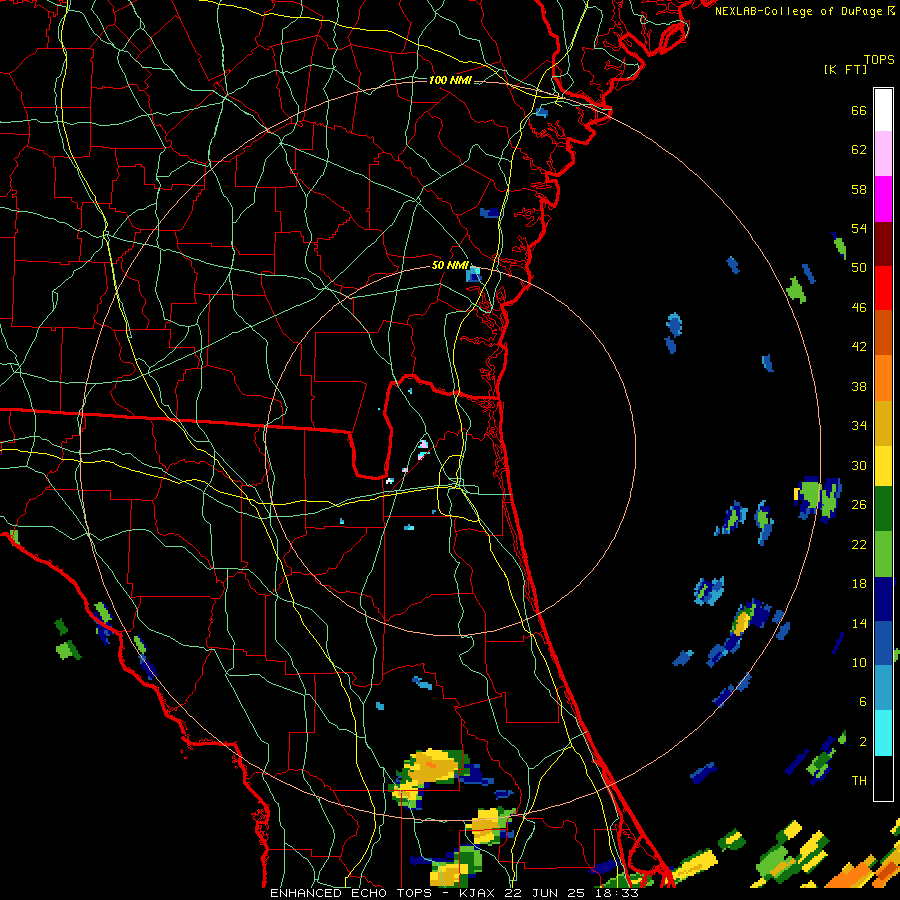900x900 pixels.
Task: Click the 66 legend value
Action: 859,110
